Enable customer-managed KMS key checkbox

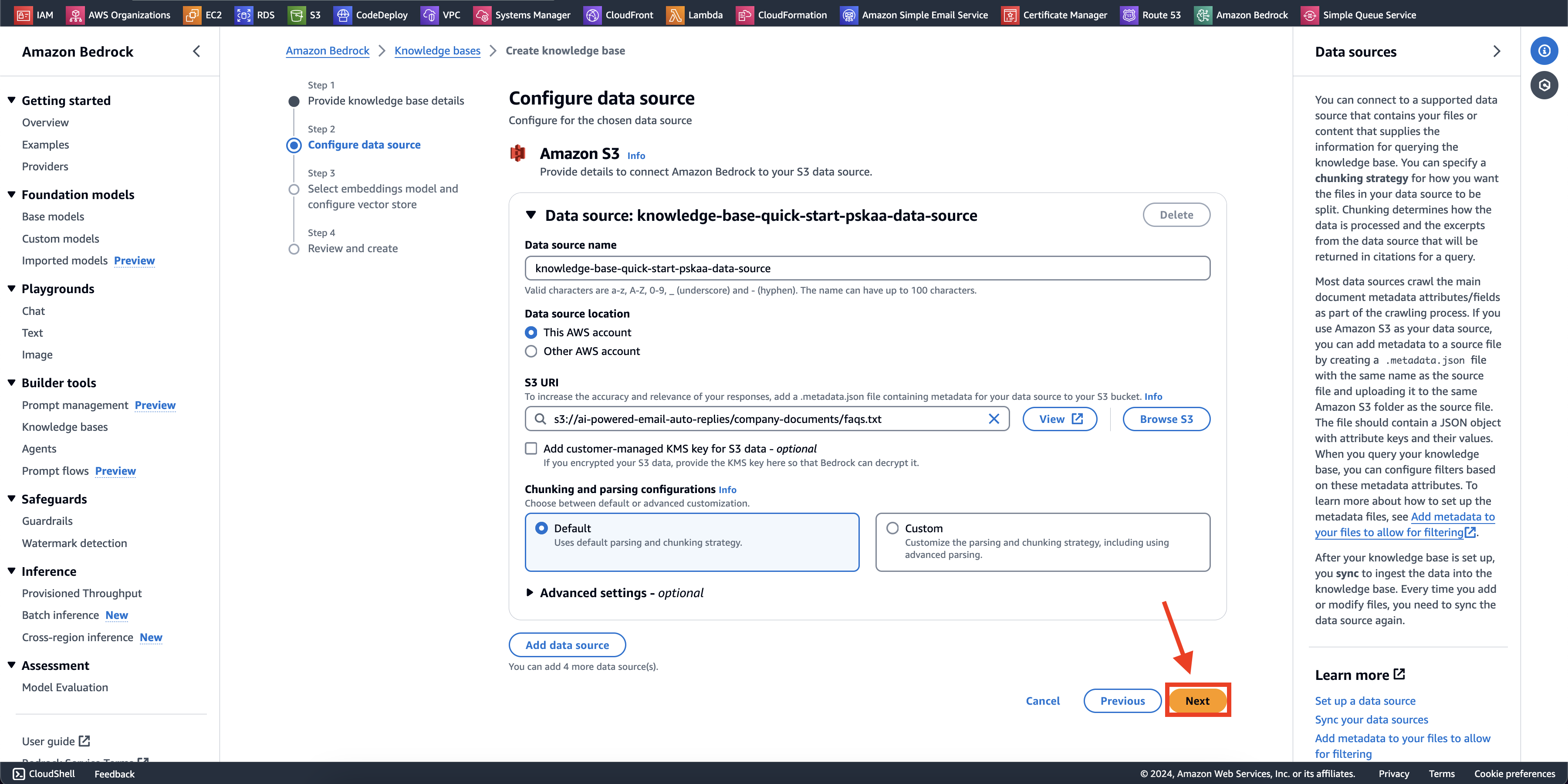coord(531,449)
